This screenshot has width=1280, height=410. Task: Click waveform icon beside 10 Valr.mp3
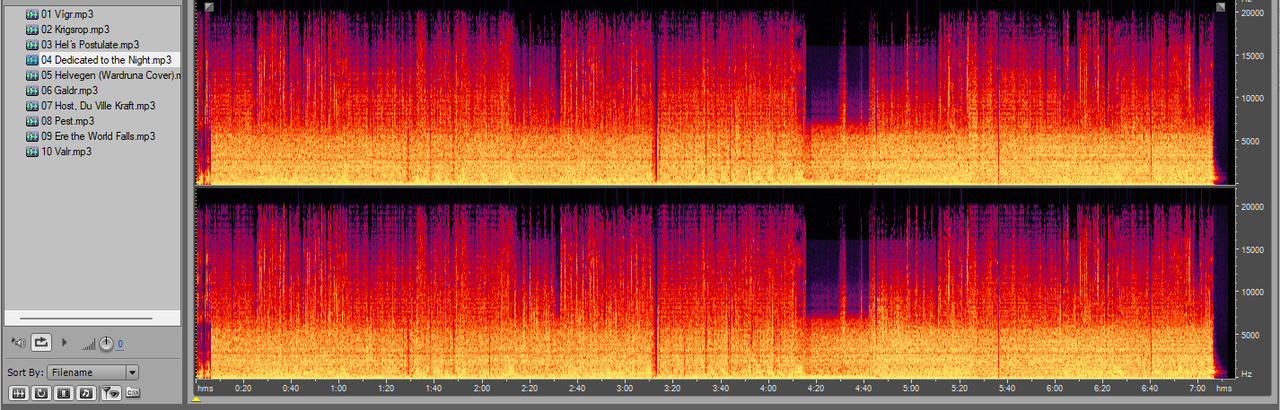pyautogui.click(x=33, y=151)
